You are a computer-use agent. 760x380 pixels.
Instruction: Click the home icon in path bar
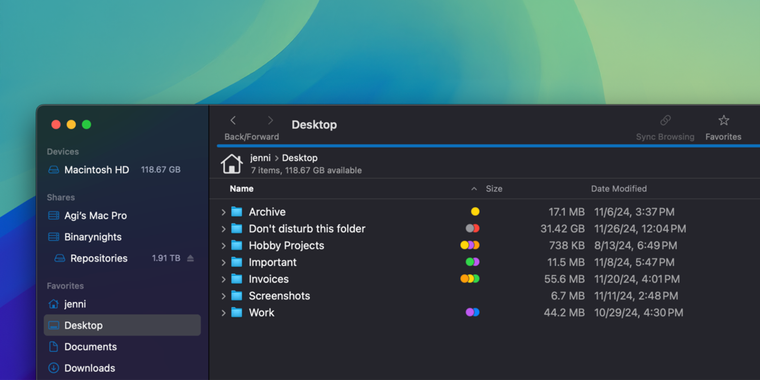point(232,164)
